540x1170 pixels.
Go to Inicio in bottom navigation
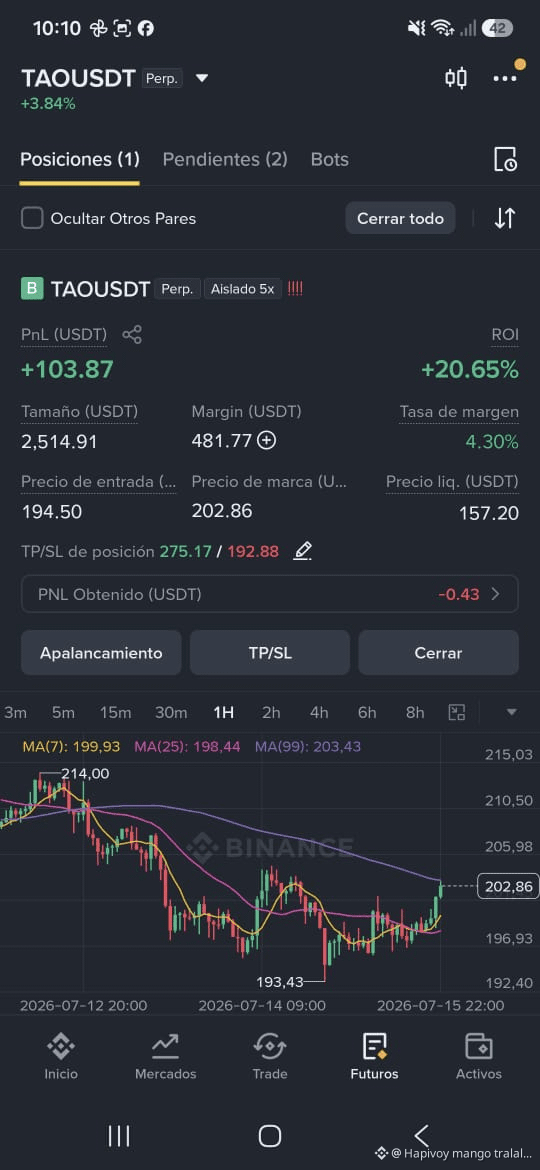click(60, 1057)
